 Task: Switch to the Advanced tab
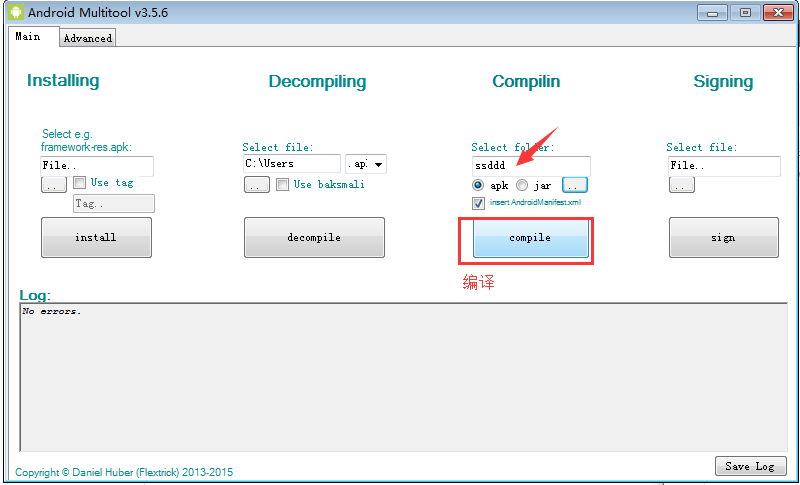click(88, 38)
